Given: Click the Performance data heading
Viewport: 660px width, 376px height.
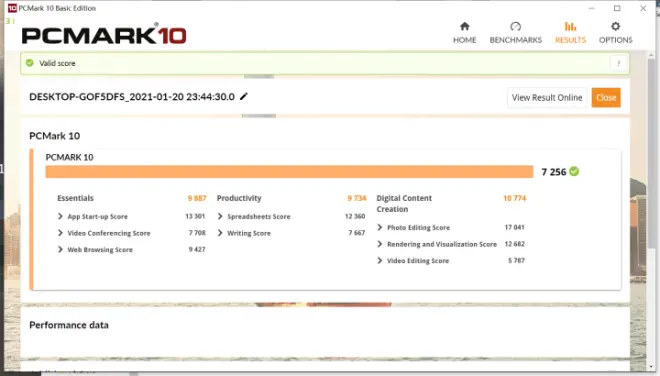Looking at the screenshot, I should click(x=69, y=325).
